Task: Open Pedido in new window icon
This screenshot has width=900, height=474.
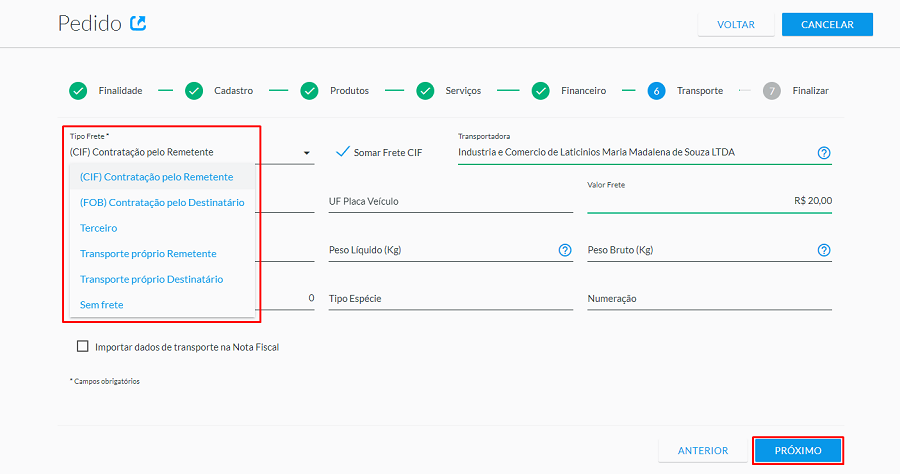Action: point(138,23)
